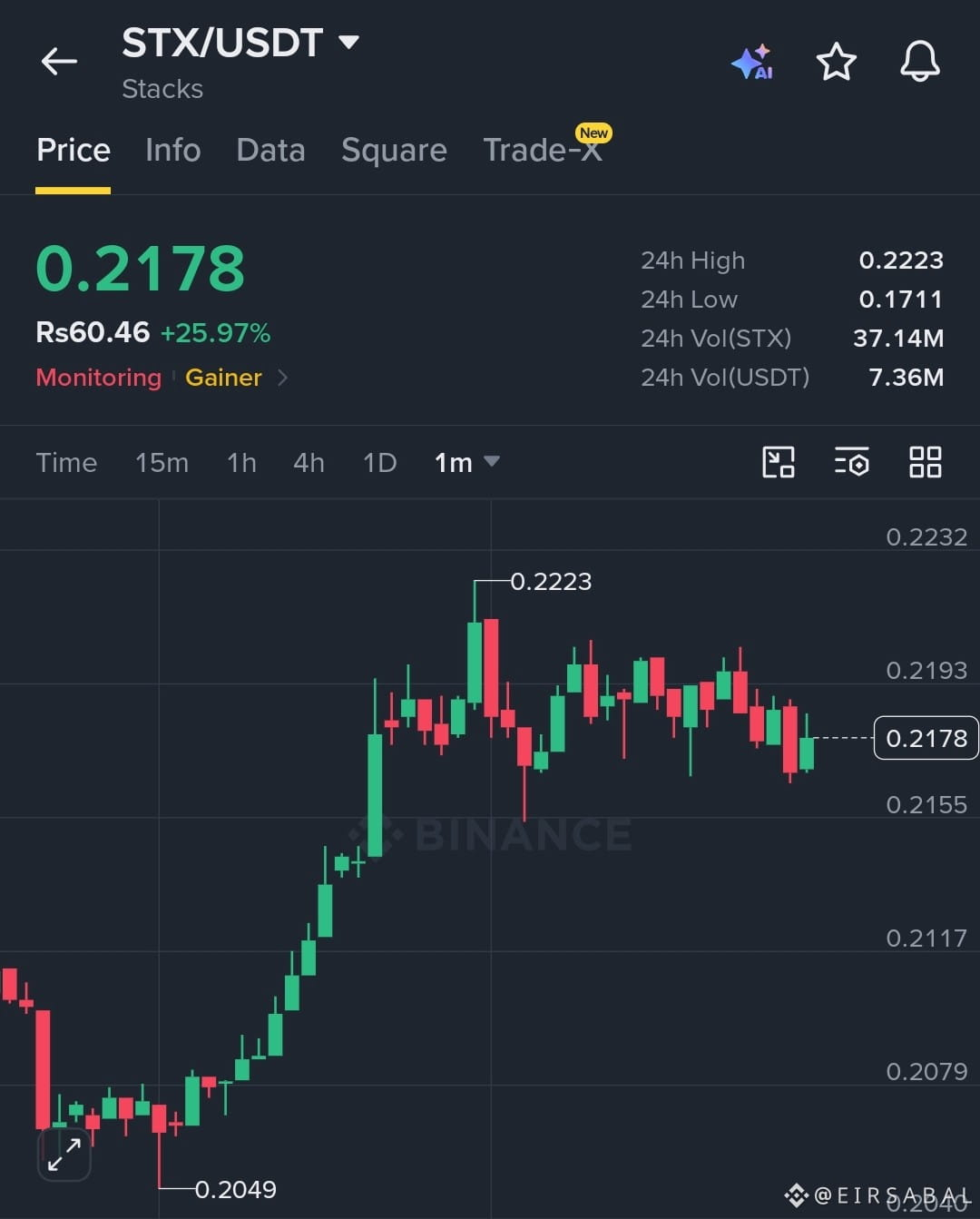Expand the chart to fullscreen

point(64,1155)
